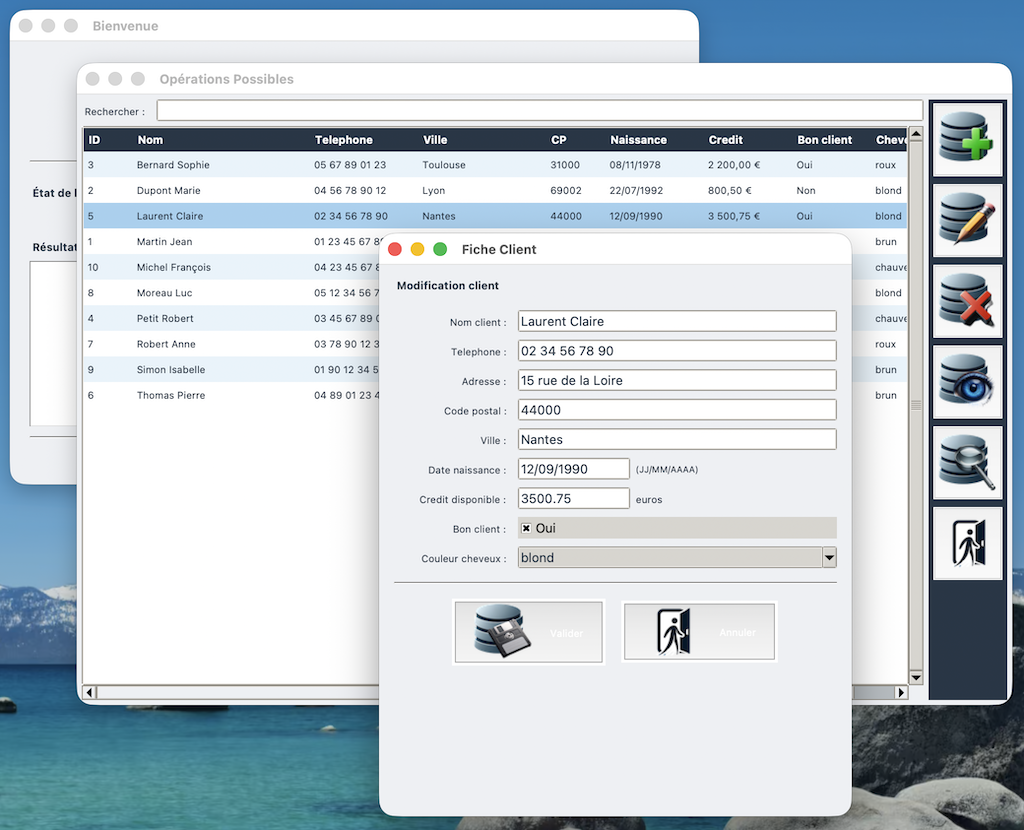Click the Rechercher search field
This screenshot has width=1024, height=830.
(x=539, y=111)
